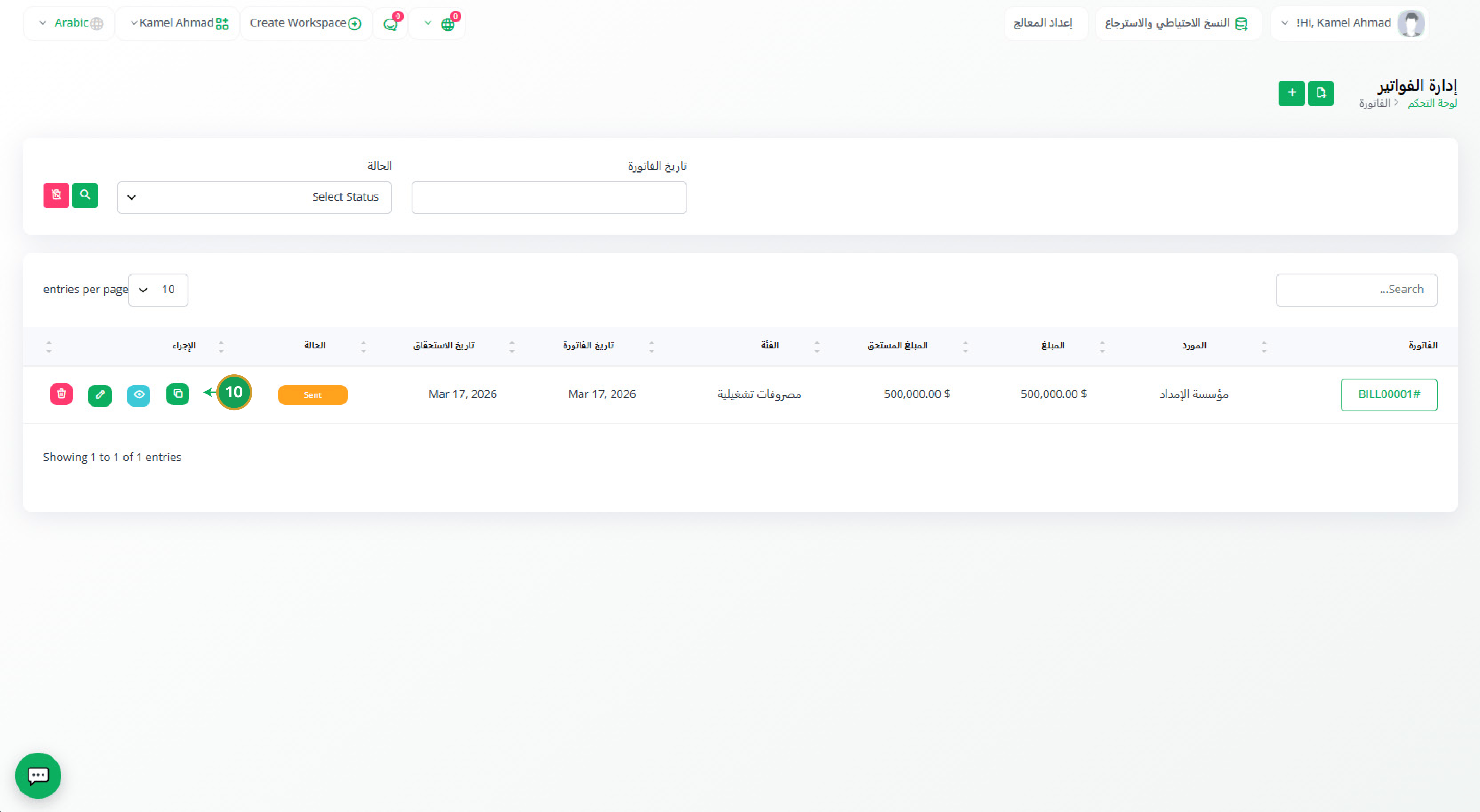Screen dimensions: 1480x812
Task: Delete bill BILL00001 with trash icon
Action: [x=62, y=394]
